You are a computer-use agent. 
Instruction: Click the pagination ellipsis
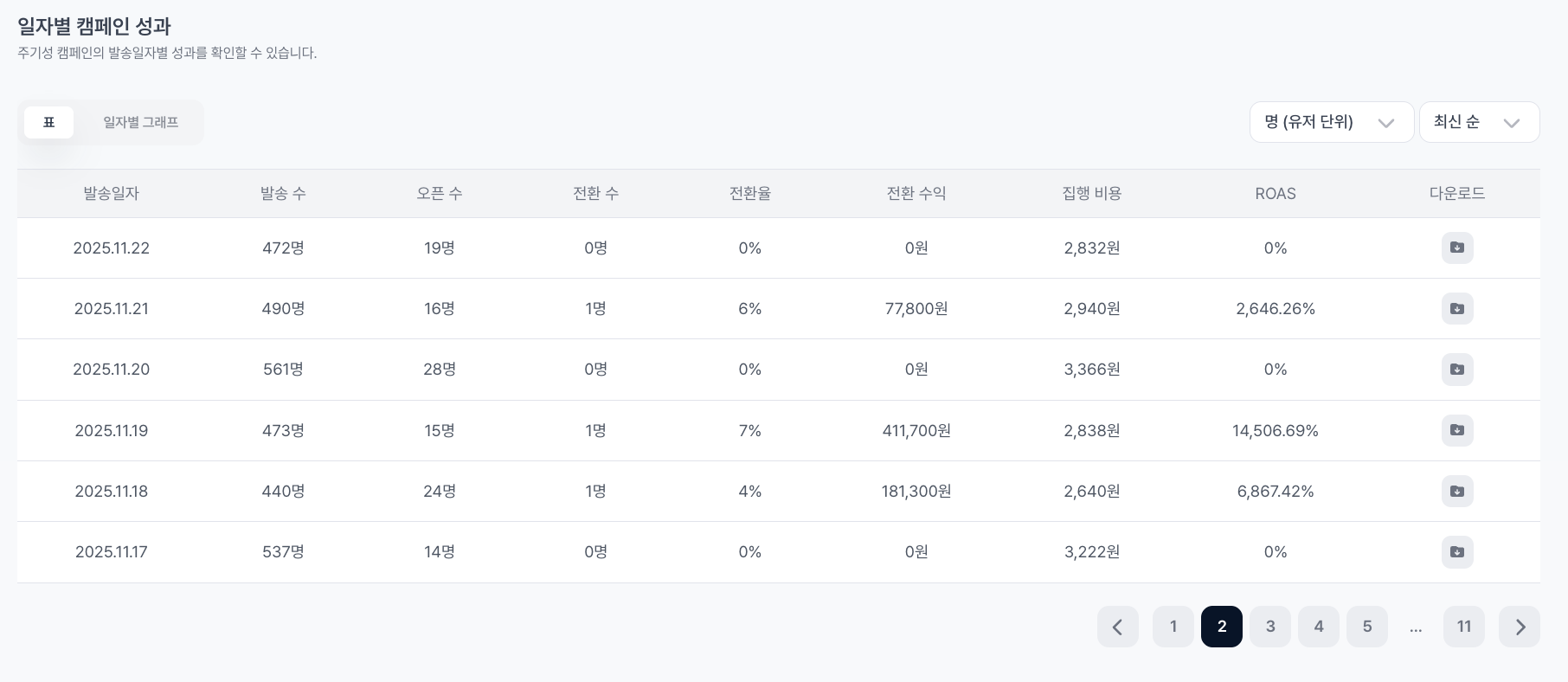click(x=1416, y=628)
